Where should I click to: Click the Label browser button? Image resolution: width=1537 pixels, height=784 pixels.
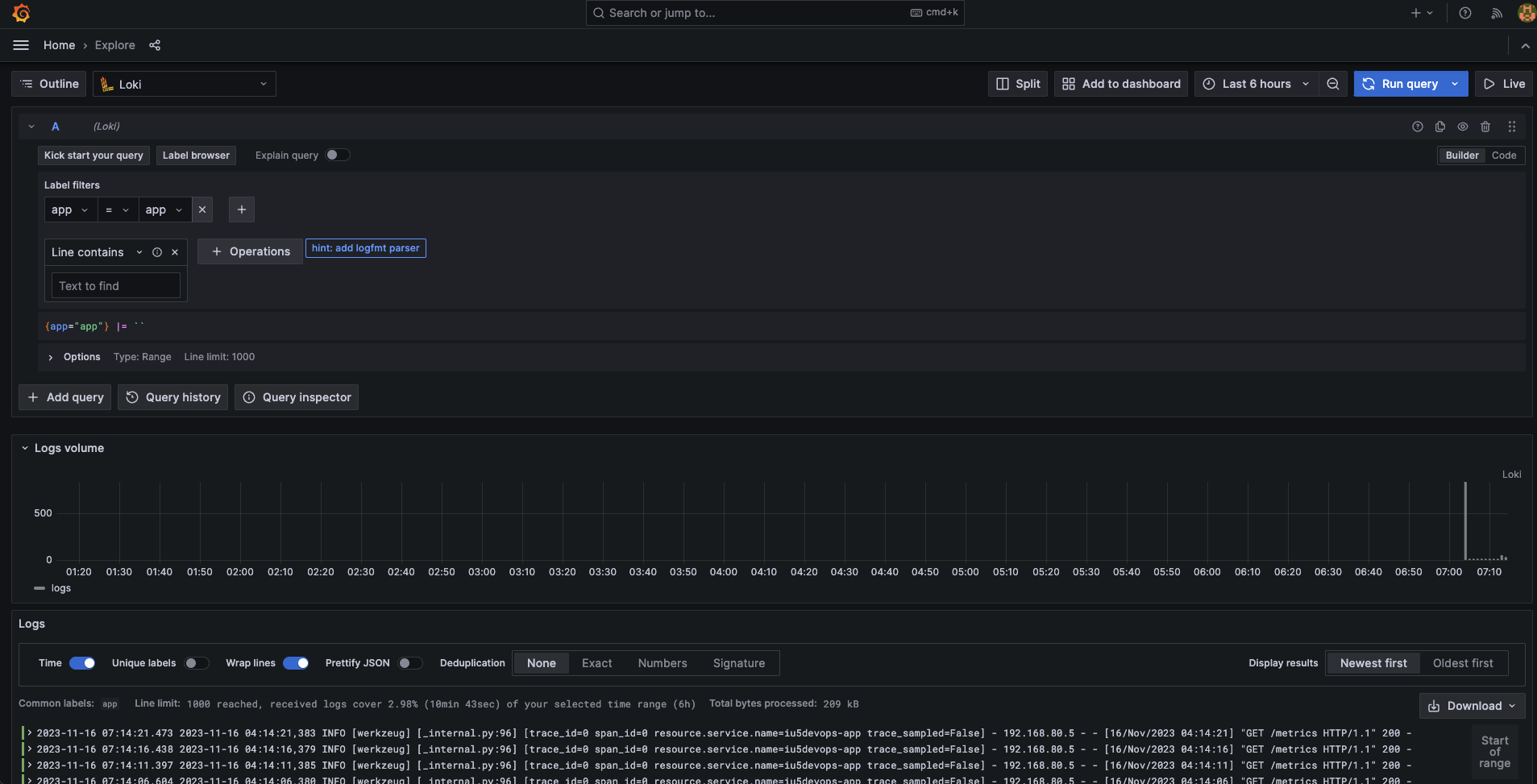coord(196,155)
